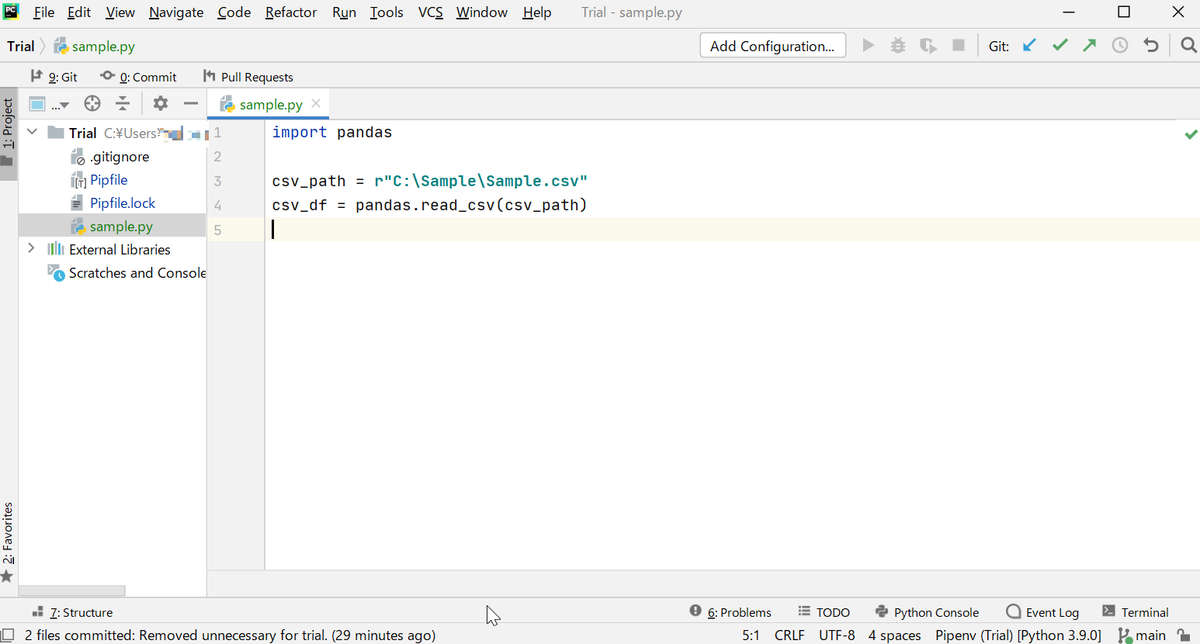Viewport: 1200px width, 644px height.
Task: Click the Project panel horizontal scrollbar
Action: pos(71,591)
